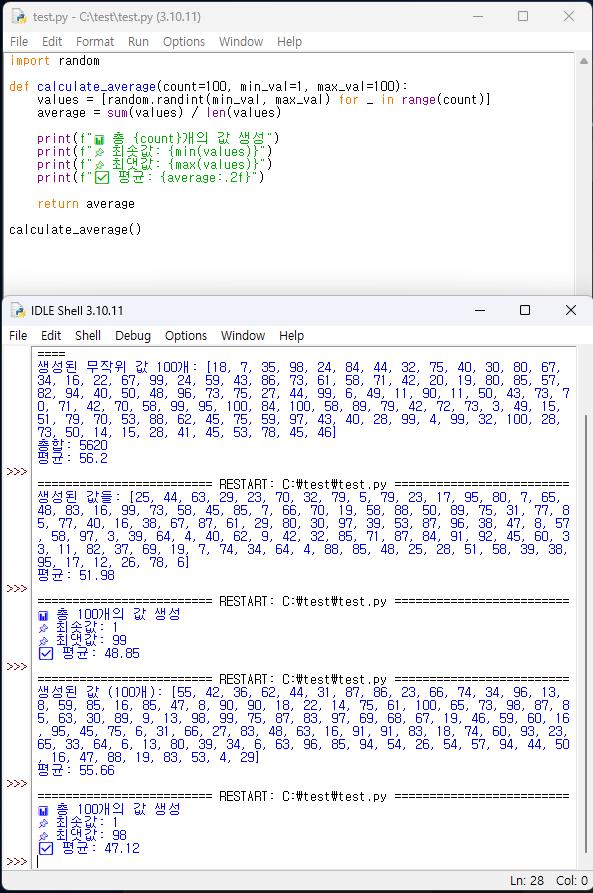
Task: Open the IDLE Shell's Help menu
Action: (291, 335)
